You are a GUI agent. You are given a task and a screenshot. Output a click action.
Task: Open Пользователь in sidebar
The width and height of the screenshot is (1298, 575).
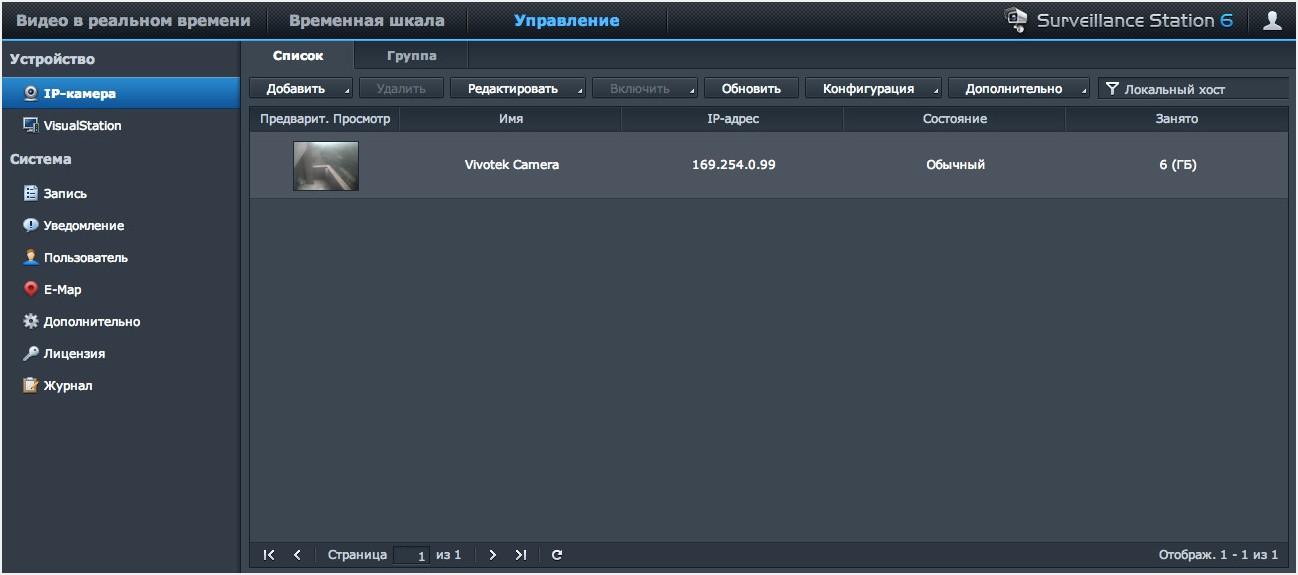click(x=120, y=257)
